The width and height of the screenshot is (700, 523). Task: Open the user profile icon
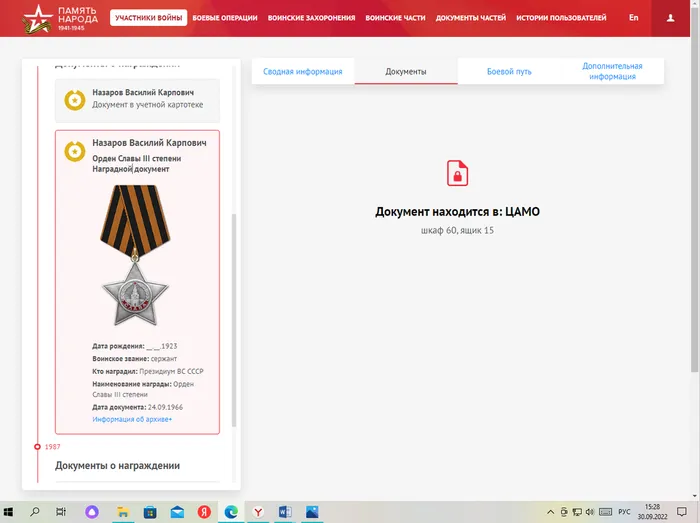(x=670, y=18)
